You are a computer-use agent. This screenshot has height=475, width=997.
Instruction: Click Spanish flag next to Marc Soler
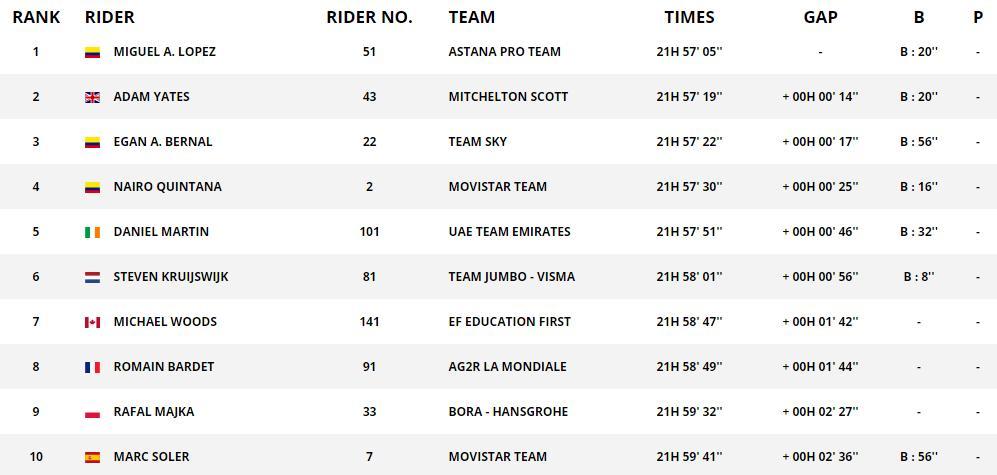coord(92,457)
